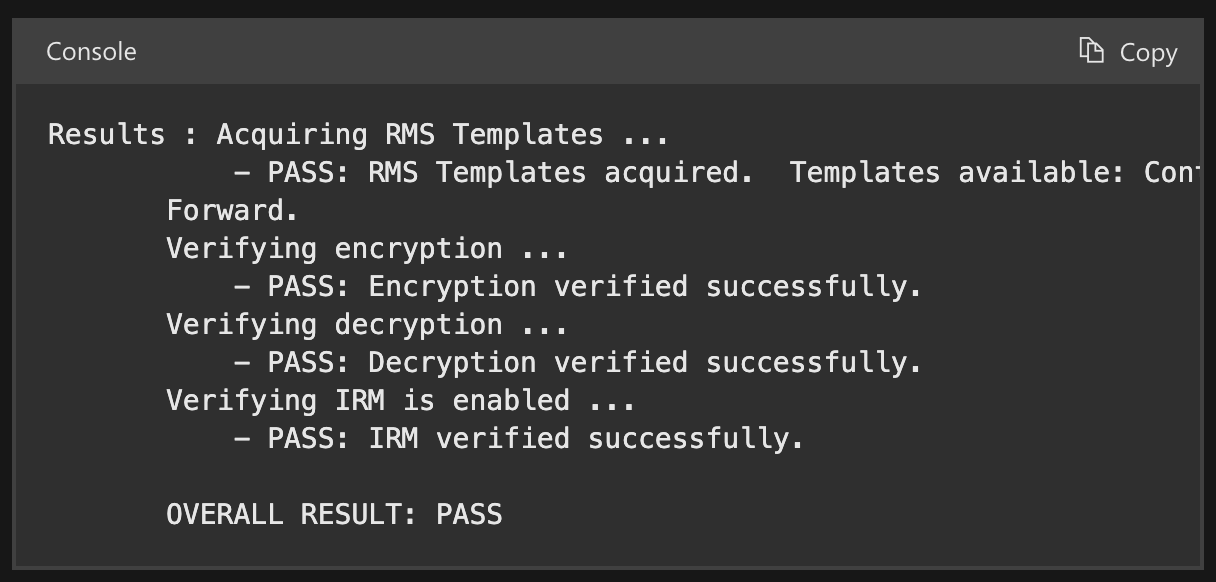This screenshot has width=1216, height=582.
Task: Click the final PASS word after OVERALL RESULT
Action: 469,514
